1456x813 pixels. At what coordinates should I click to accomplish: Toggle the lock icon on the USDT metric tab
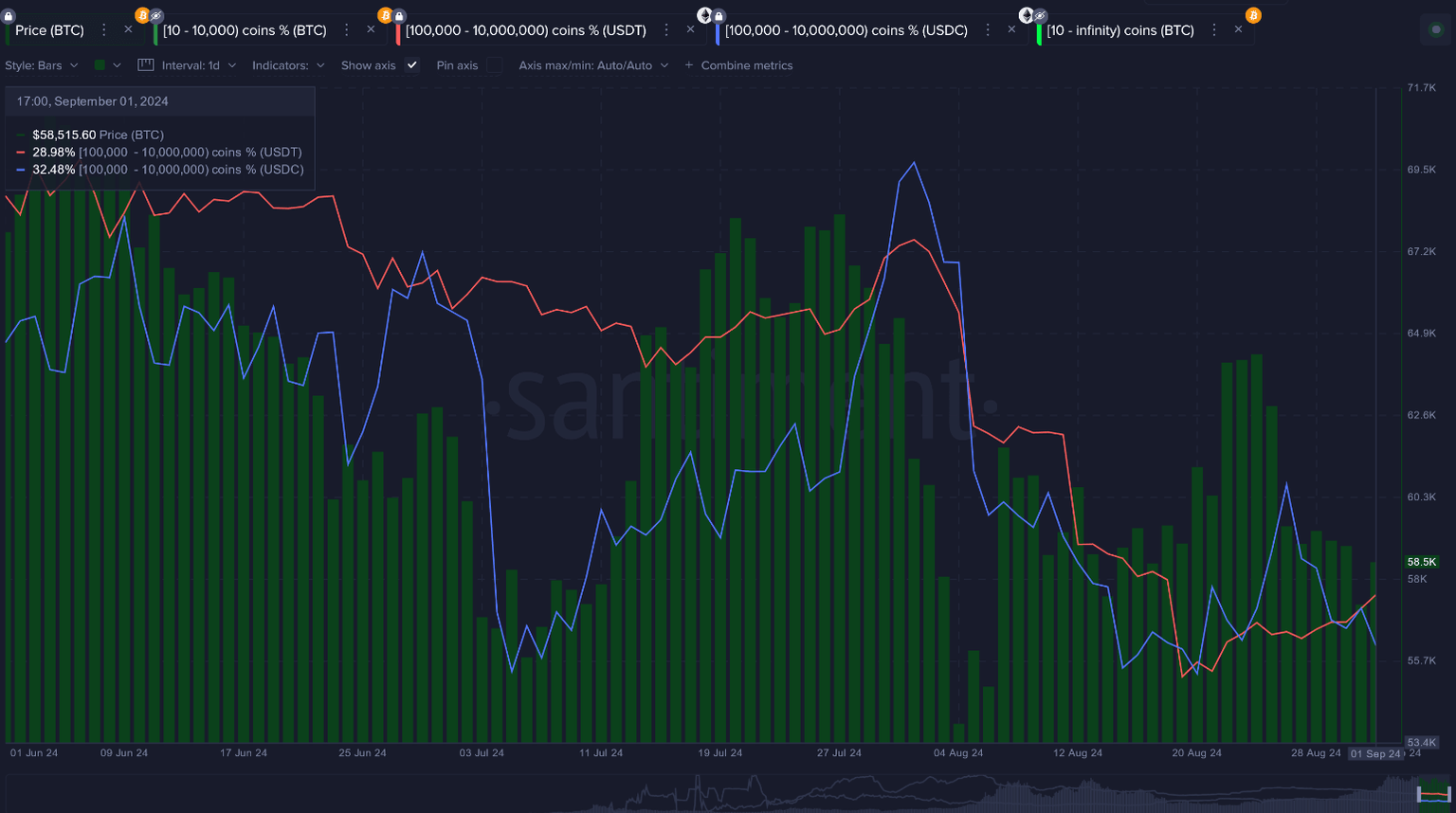[399, 16]
